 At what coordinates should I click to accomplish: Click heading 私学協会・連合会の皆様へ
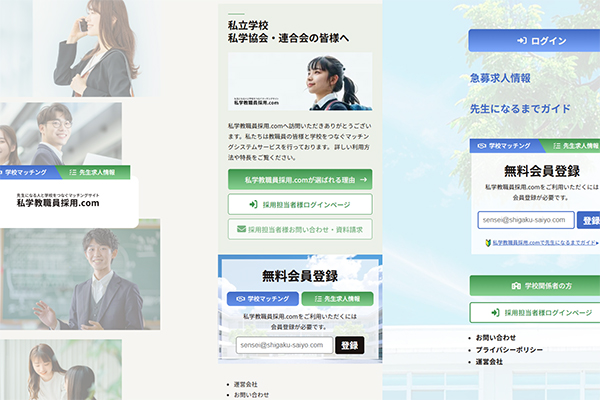[x=289, y=38]
